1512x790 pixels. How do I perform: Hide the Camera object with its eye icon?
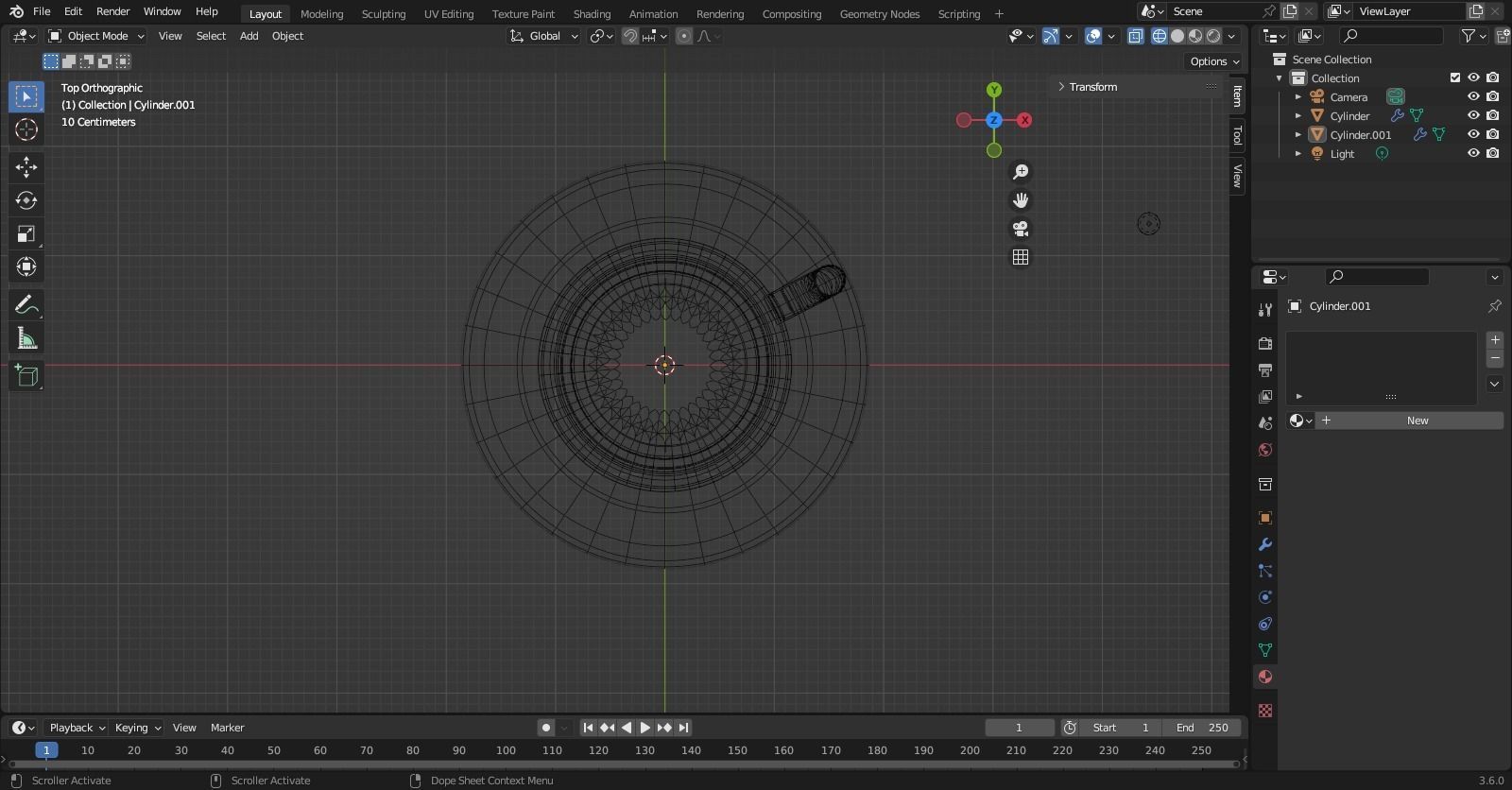point(1473,96)
